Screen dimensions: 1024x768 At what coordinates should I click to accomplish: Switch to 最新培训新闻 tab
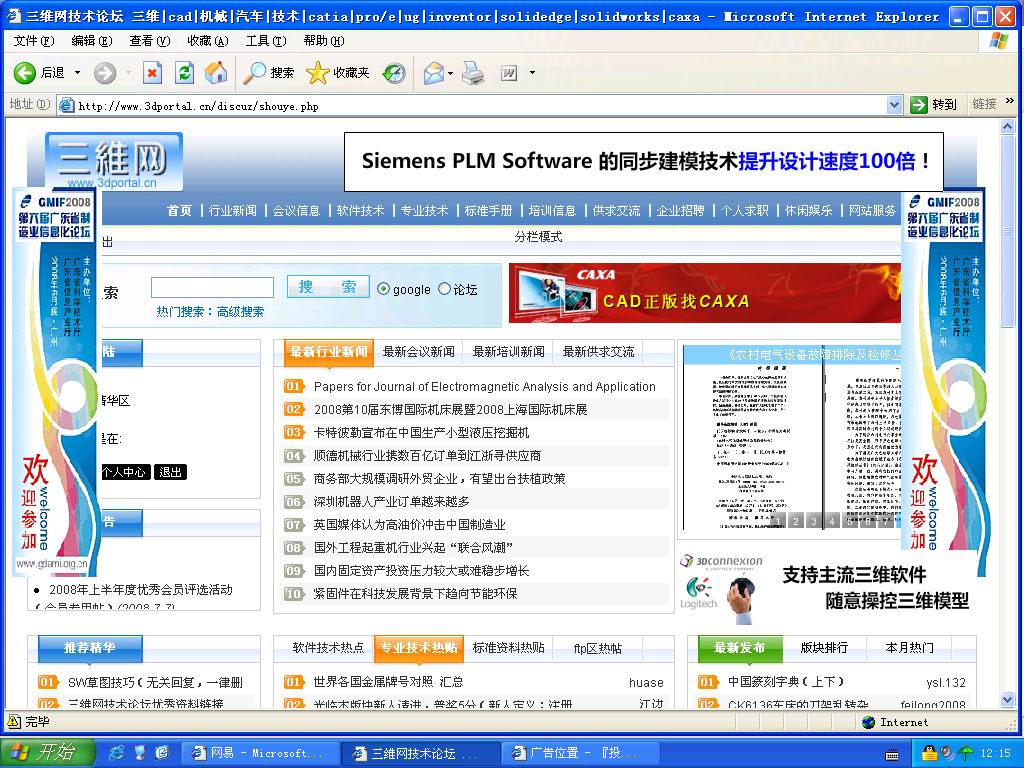(508, 351)
